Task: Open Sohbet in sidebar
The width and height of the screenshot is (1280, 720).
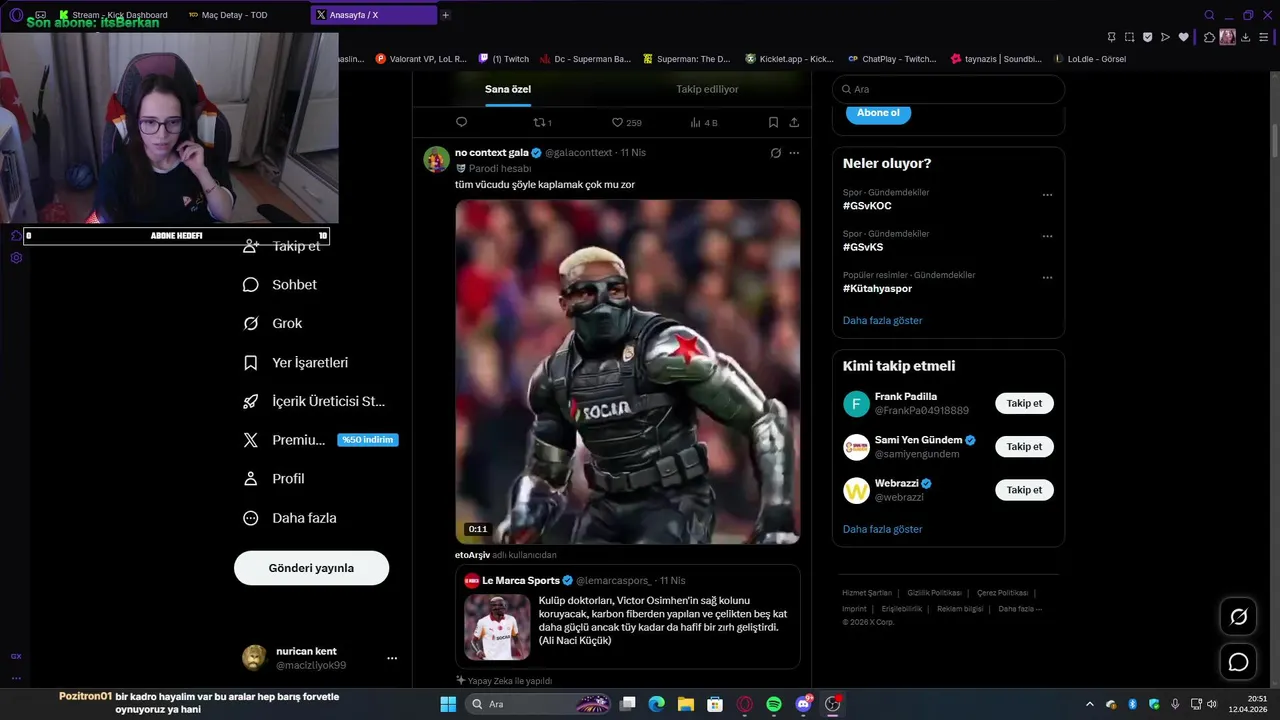Action: click(280, 285)
